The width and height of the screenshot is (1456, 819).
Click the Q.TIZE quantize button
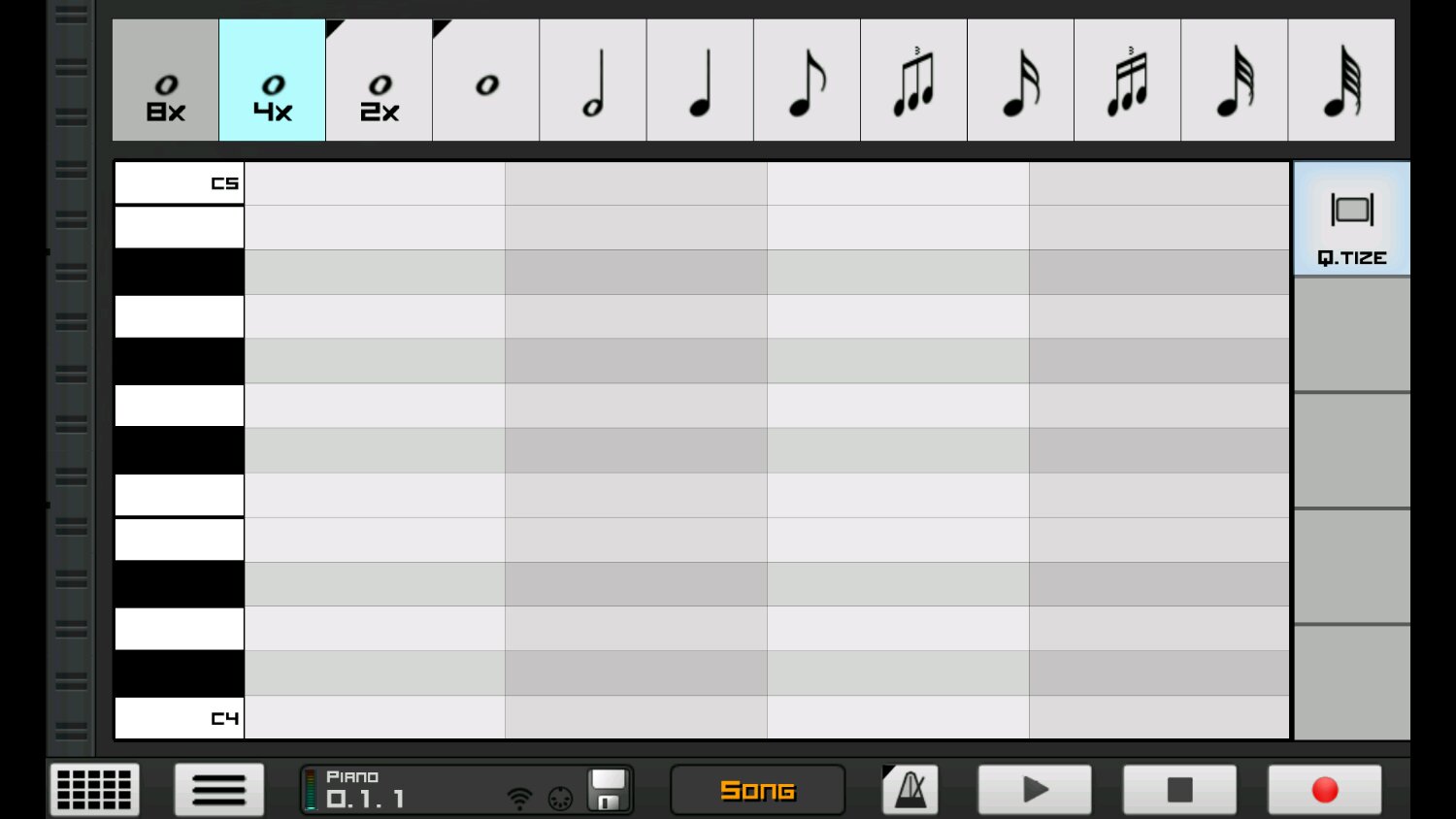pos(1351,219)
